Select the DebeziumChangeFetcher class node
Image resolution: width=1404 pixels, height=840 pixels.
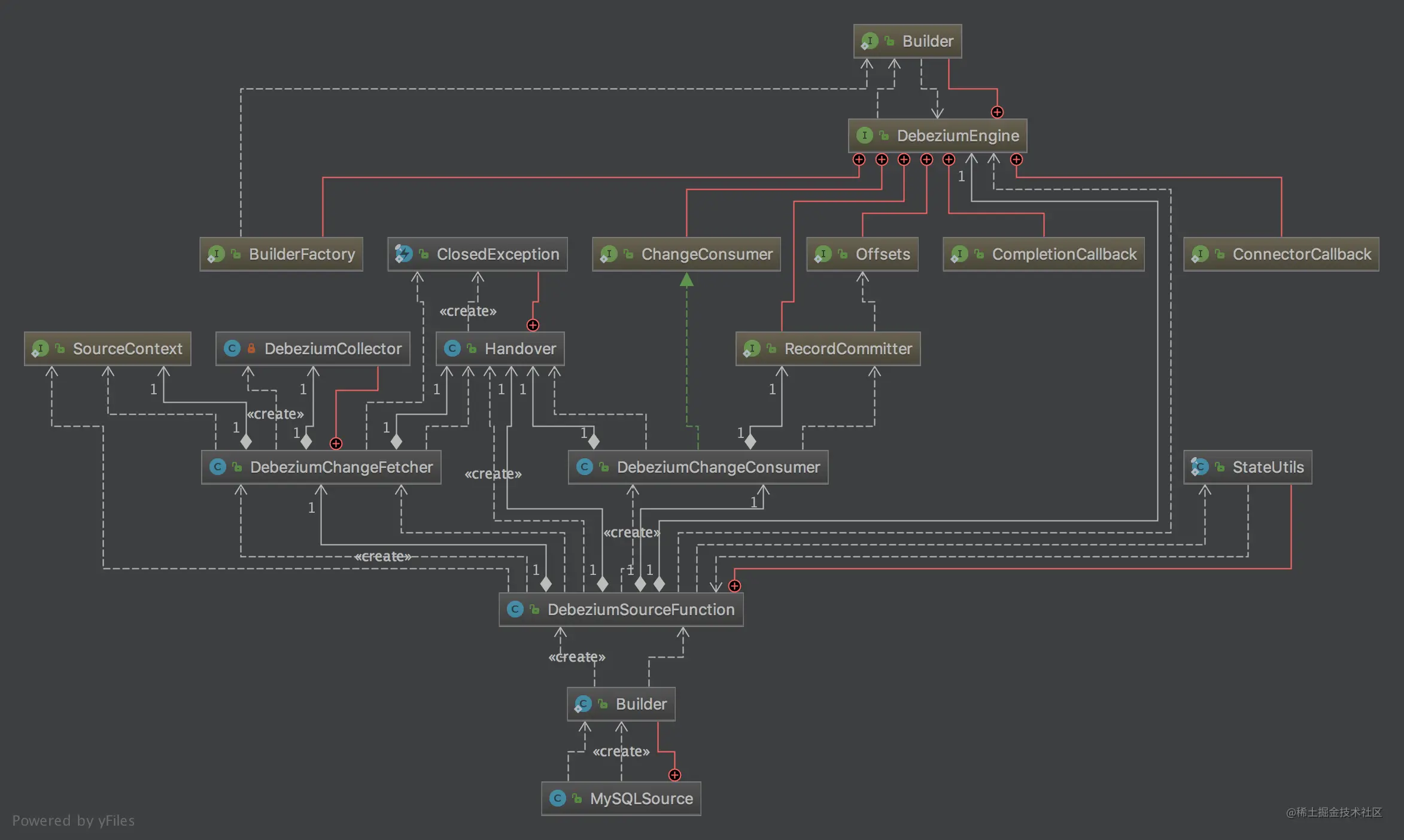(x=321, y=467)
